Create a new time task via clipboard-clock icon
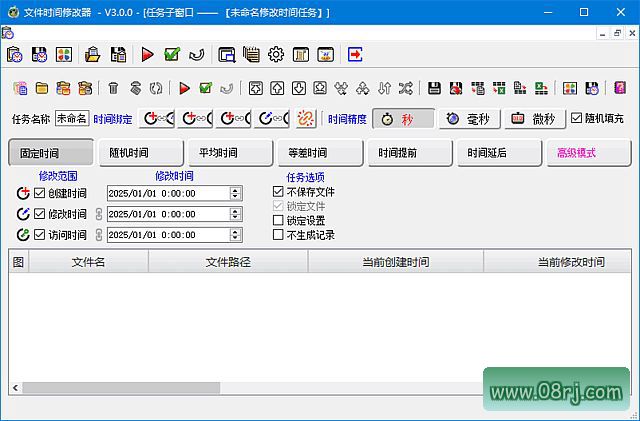The height and width of the screenshot is (421, 640). point(15,54)
